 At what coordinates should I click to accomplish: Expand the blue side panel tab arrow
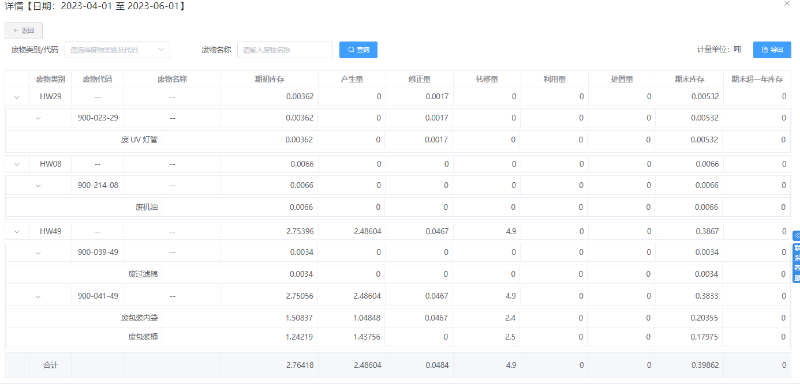coord(796,236)
